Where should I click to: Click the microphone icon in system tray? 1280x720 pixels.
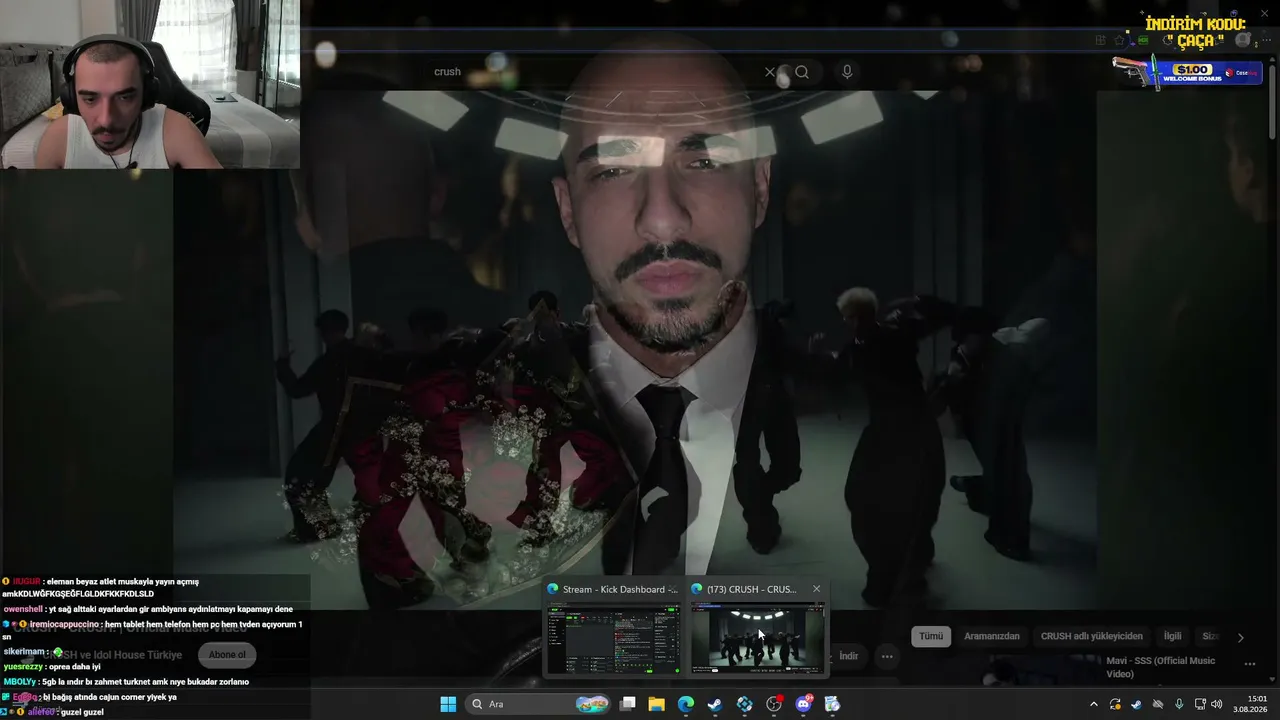click(1179, 704)
